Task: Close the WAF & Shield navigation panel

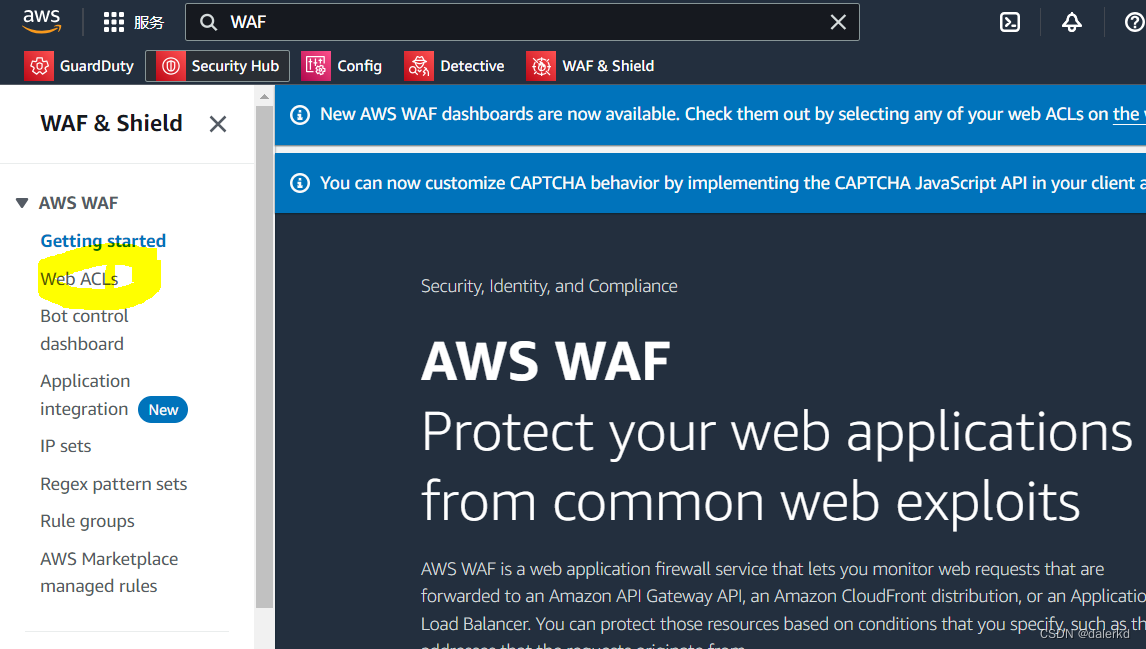Action: pyautogui.click(x=218, y=124)
